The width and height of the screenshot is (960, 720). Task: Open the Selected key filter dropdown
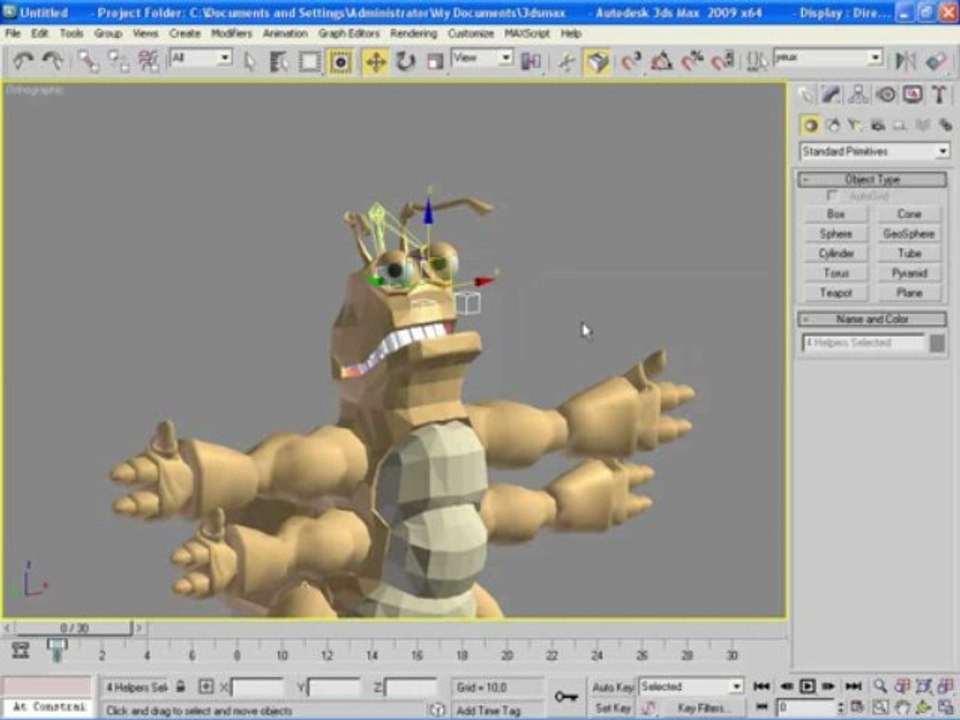691,686
